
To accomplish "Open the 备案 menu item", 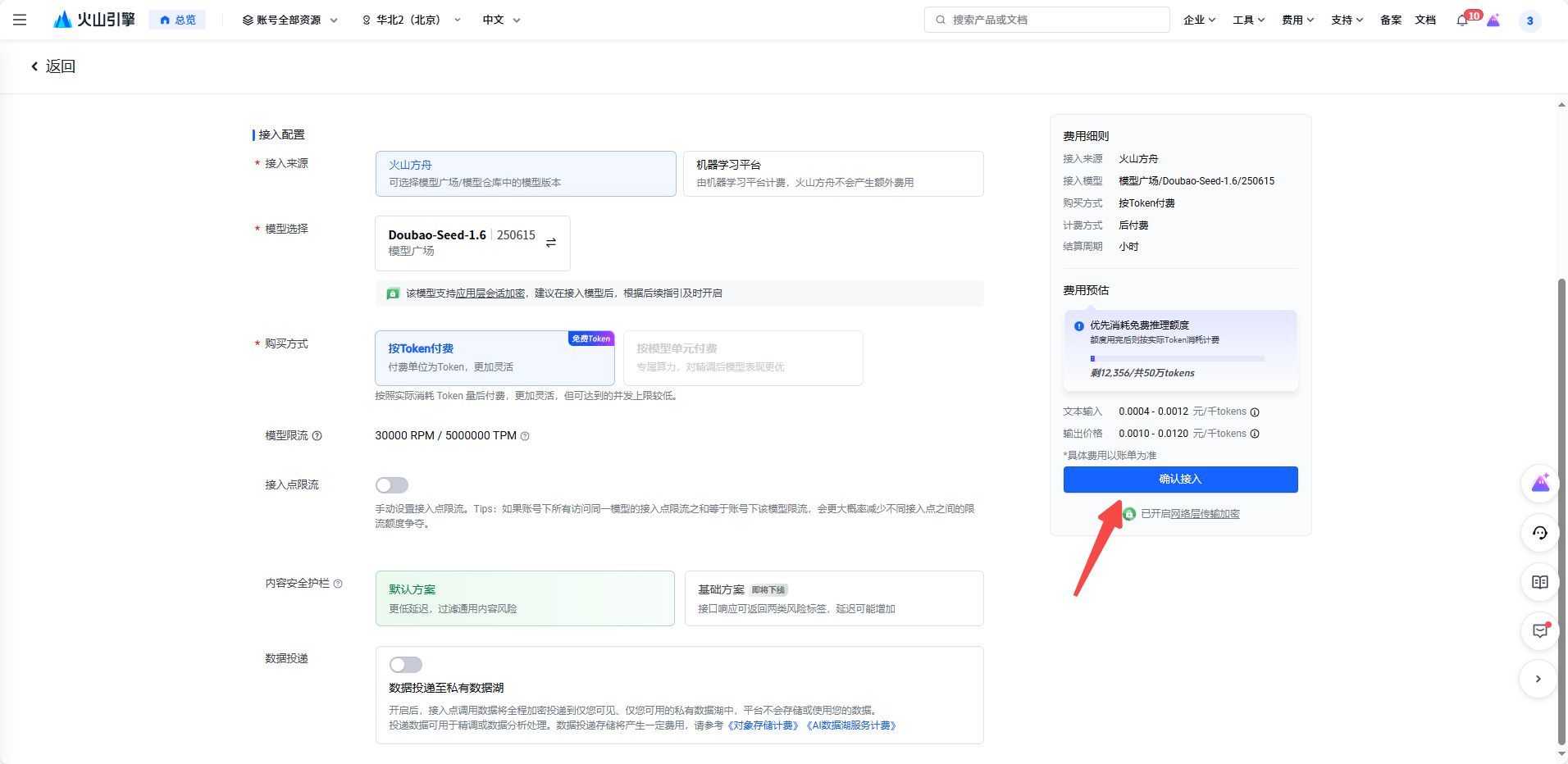I will tap(1391, 20).
